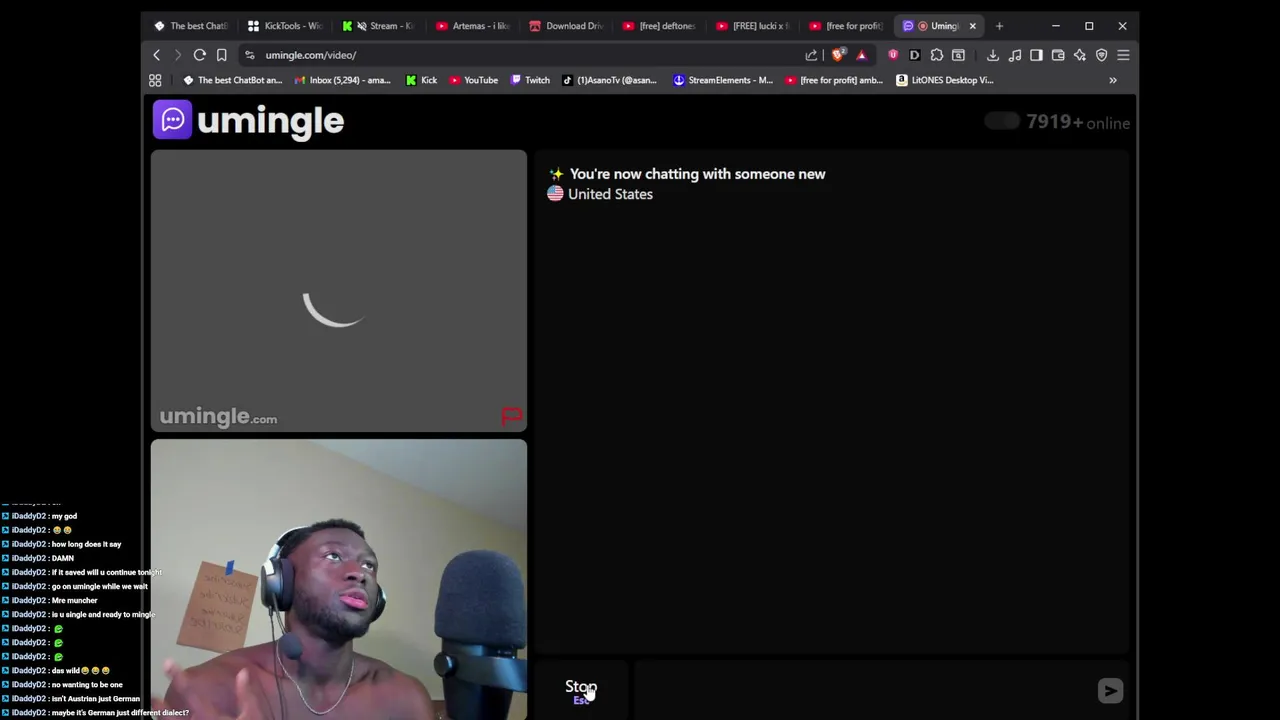Go back using the browser back arrow

pos(156,55)
